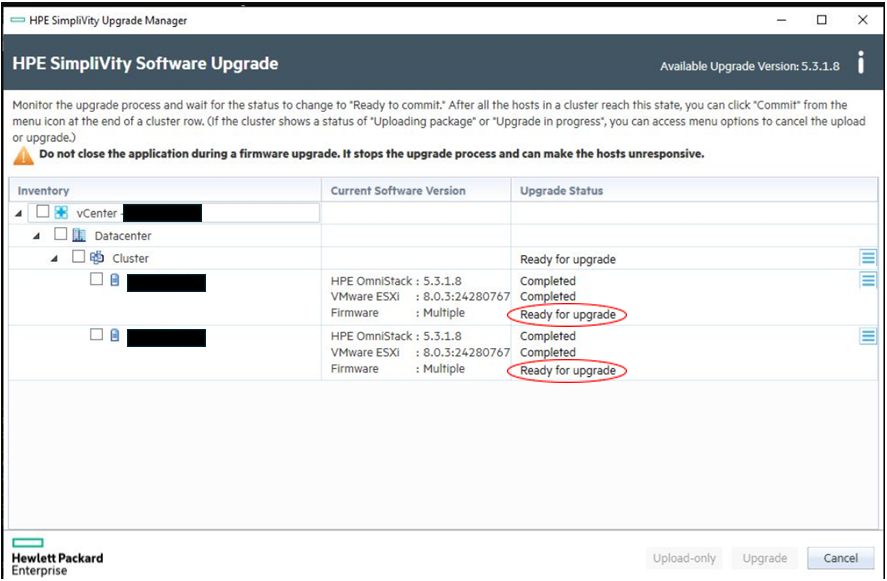
Task: Click the Cluster node icon
Action: [x=97, y=258]
